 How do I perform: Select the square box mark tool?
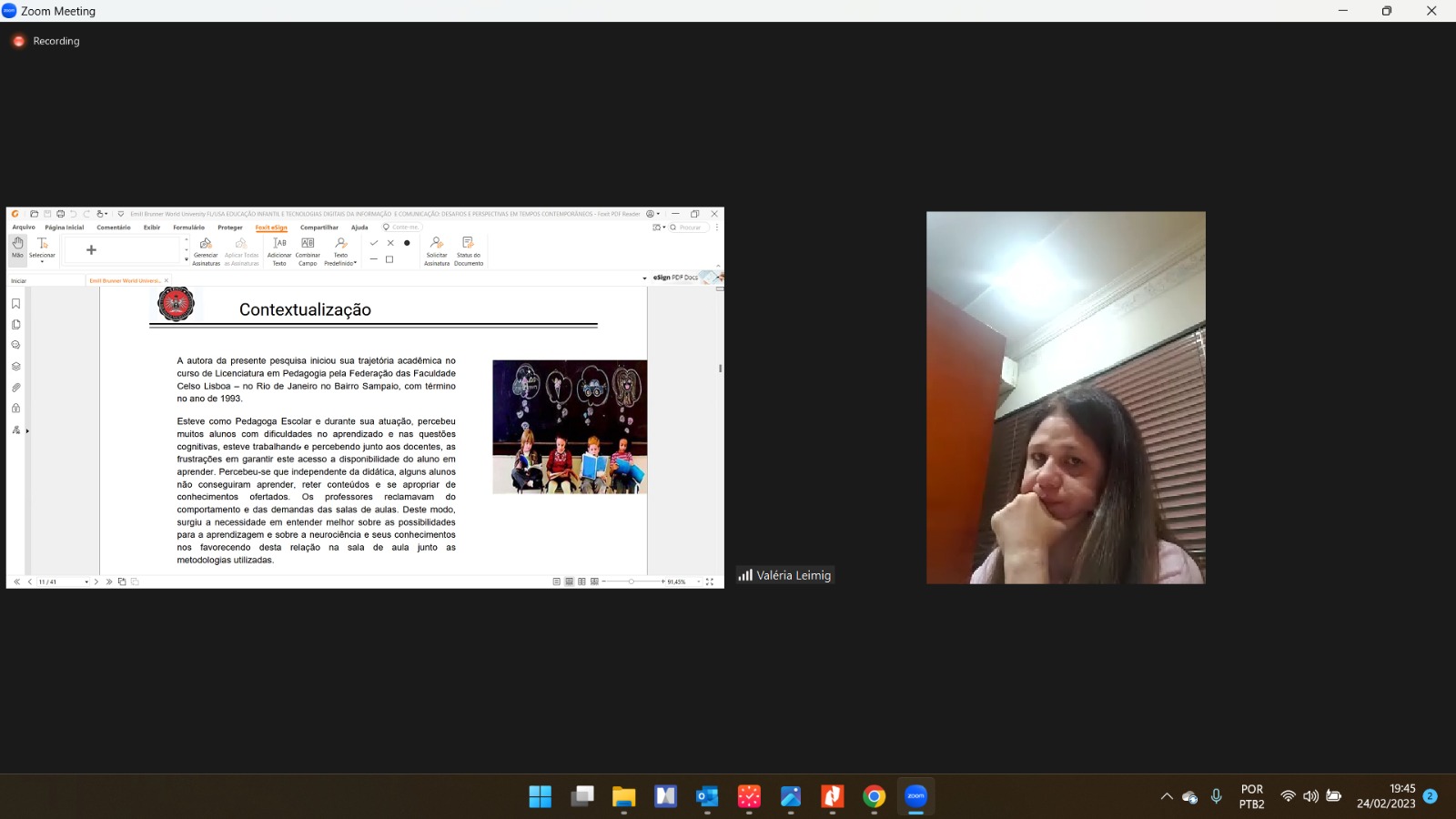pos(389,259)
